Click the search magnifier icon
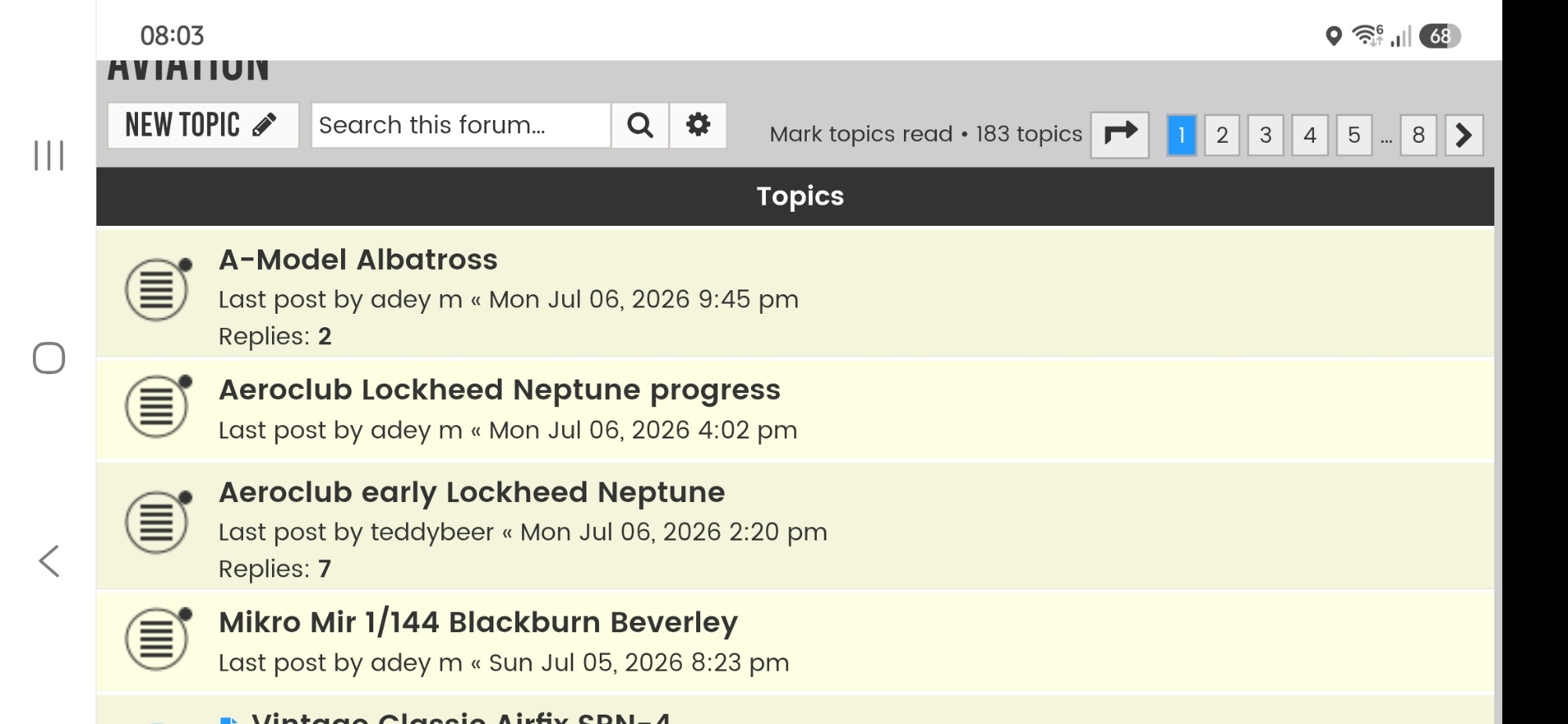Viewport: 1568px width, 724px height. [x=640, y=125]
